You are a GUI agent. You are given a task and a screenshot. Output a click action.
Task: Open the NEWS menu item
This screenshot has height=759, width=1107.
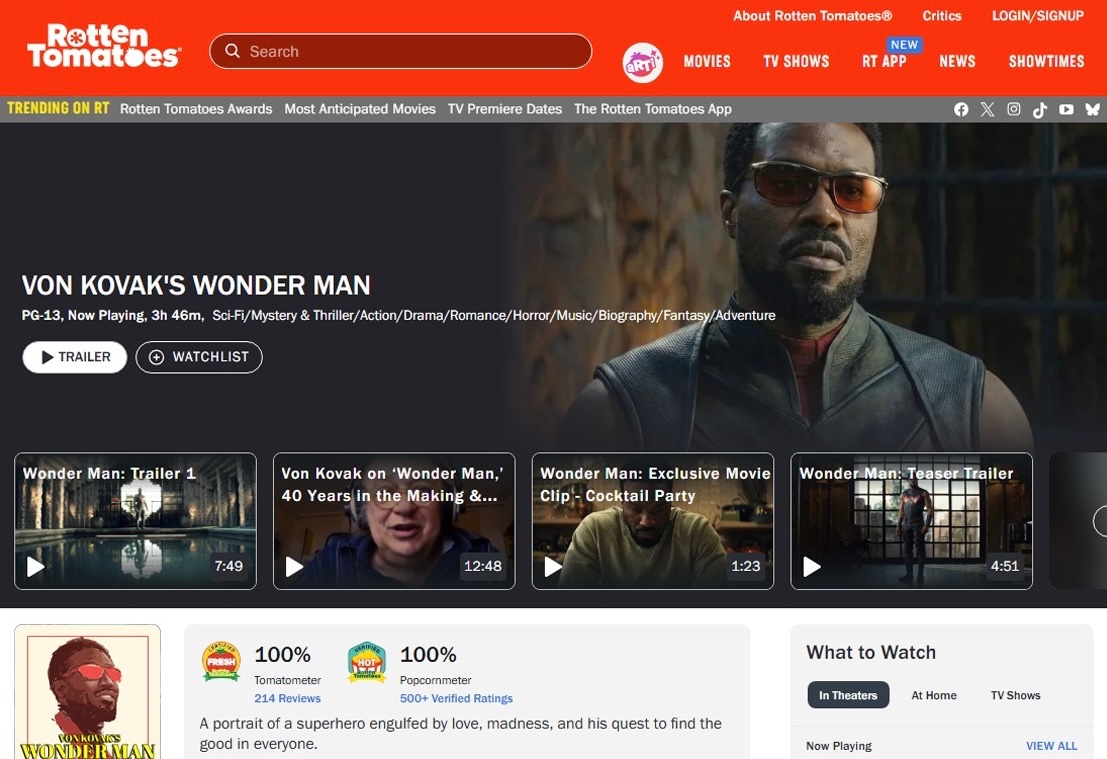957,61
